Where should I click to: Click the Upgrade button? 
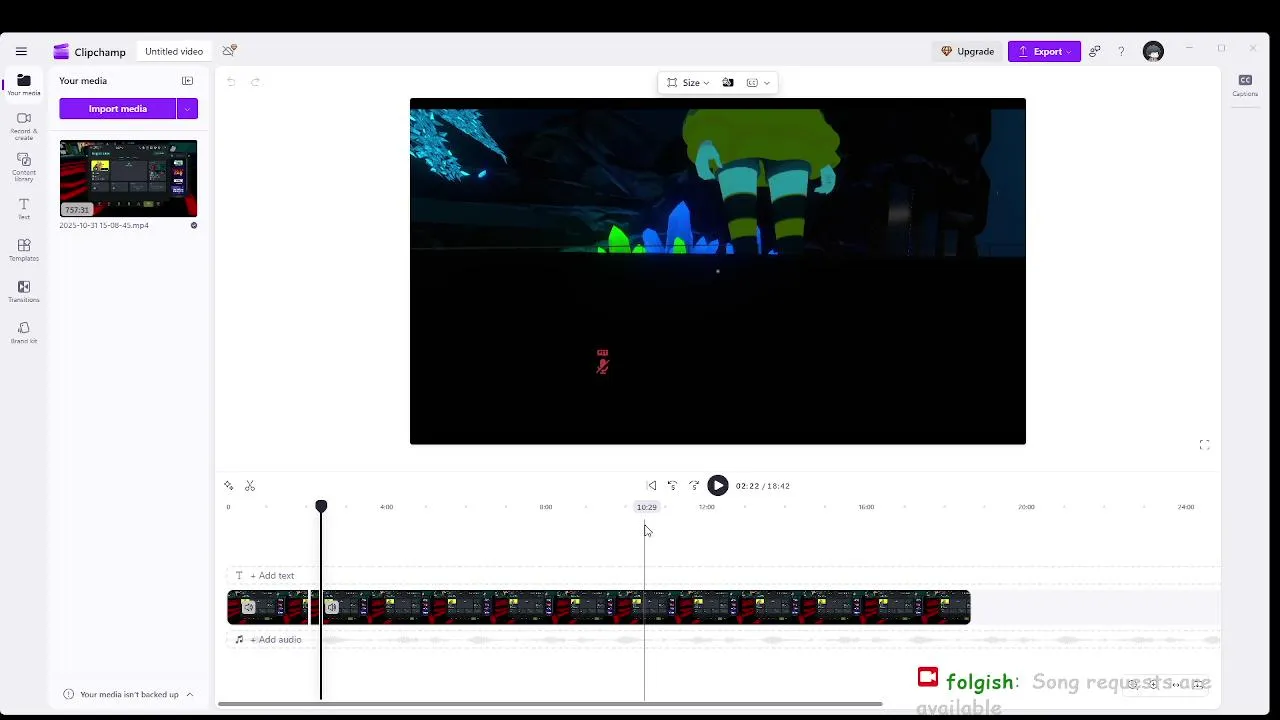coord(967,51)
